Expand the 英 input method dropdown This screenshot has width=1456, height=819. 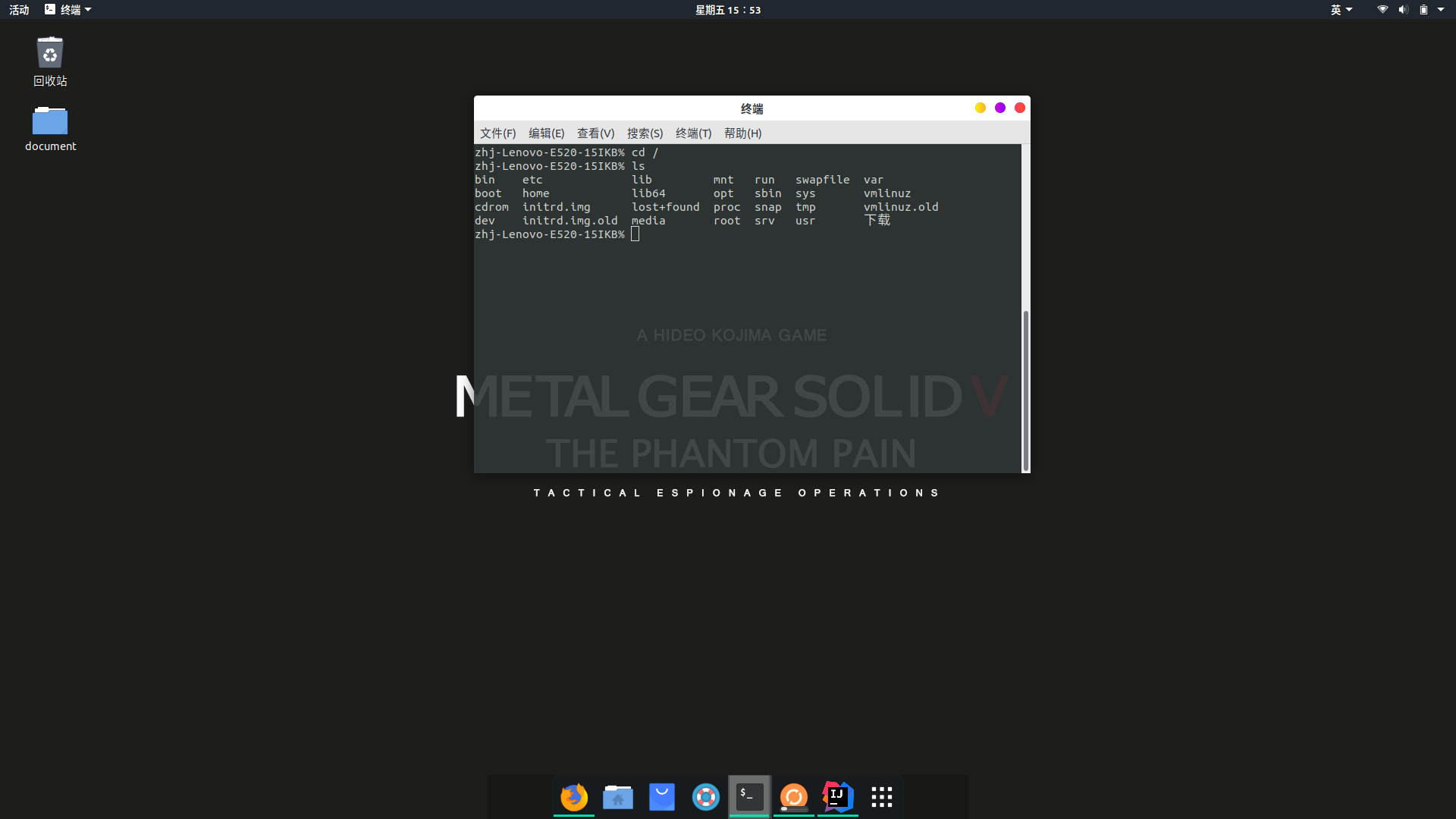(x=1341, y=10)
